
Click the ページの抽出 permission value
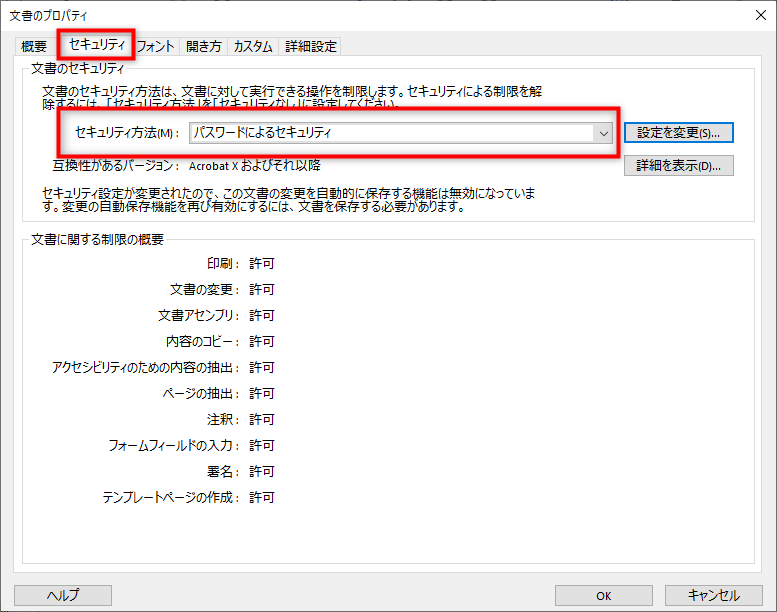pyautogui.click(x=261, y=394)
